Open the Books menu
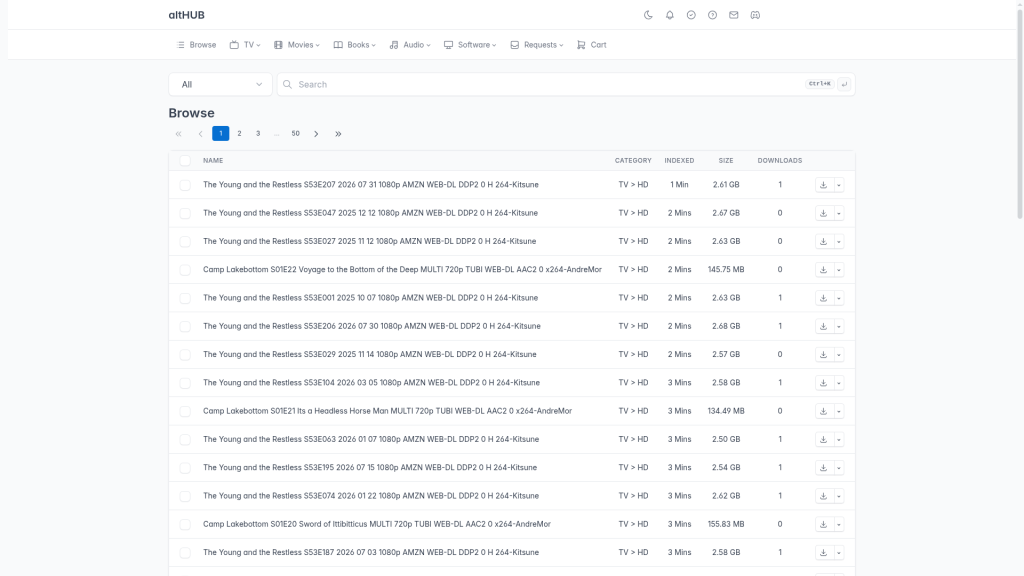 coord(355,45)
